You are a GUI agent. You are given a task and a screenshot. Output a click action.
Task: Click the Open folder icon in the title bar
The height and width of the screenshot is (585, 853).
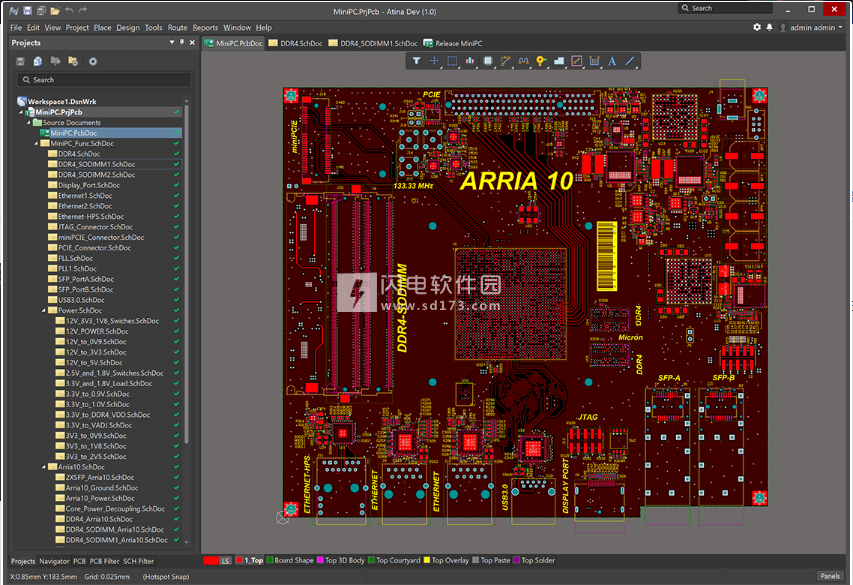point(55,10)
